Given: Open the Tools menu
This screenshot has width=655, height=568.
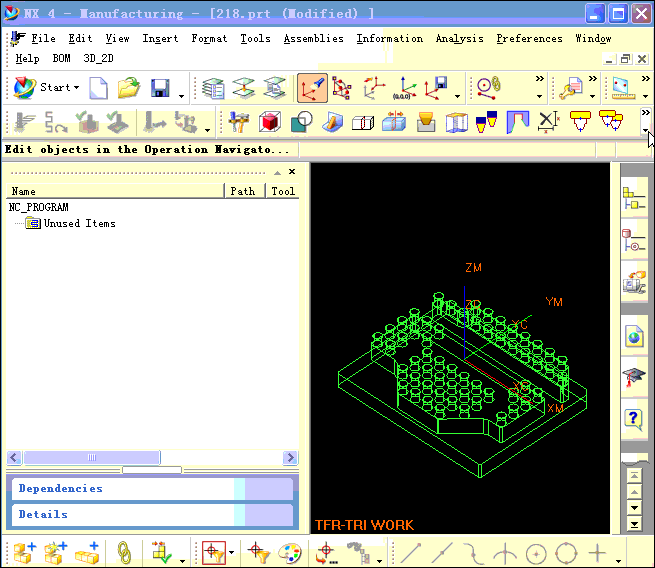Looking at the screenshot, I should tap(255, 38).
